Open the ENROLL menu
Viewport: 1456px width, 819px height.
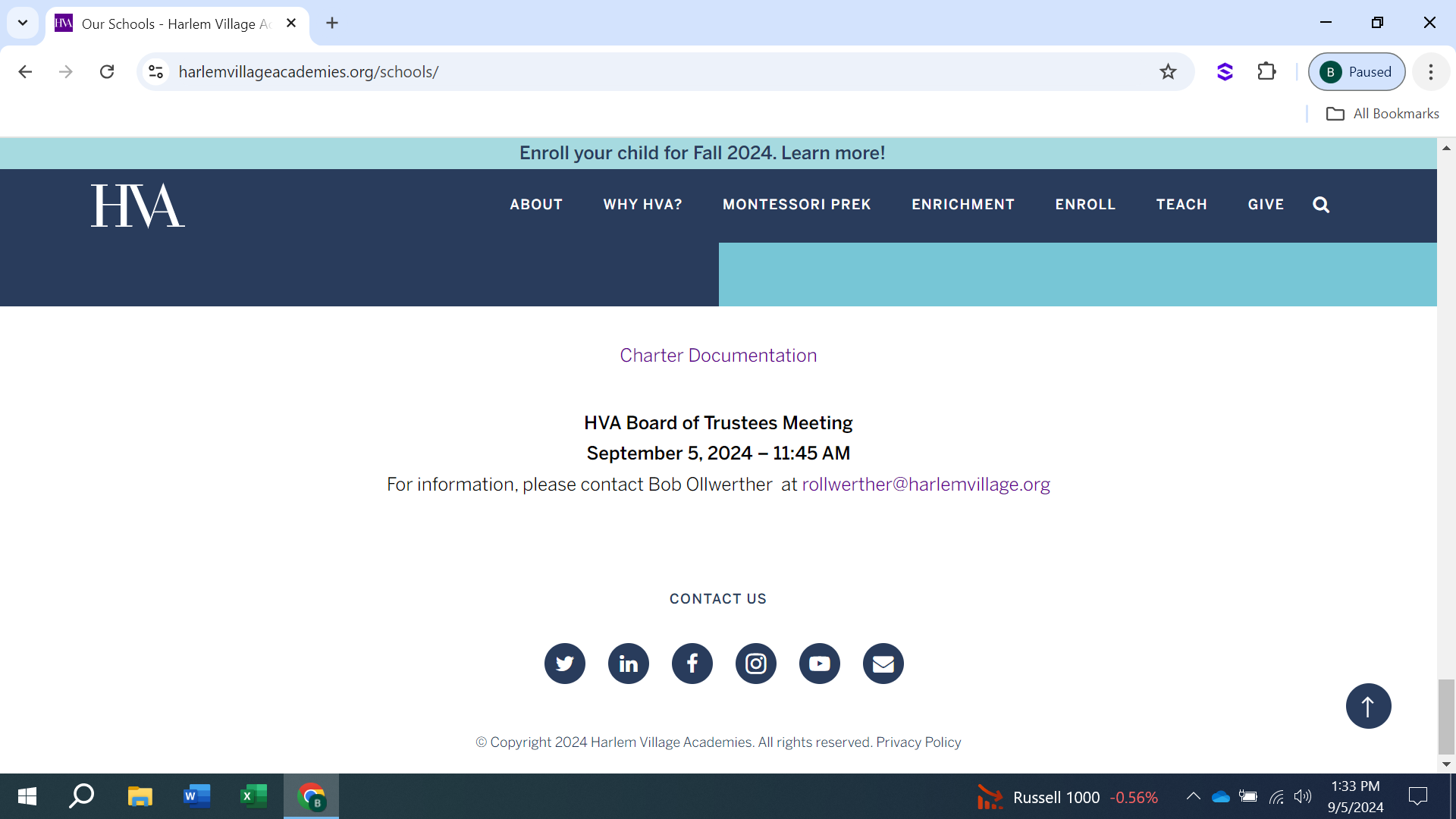coord(1085,205)
